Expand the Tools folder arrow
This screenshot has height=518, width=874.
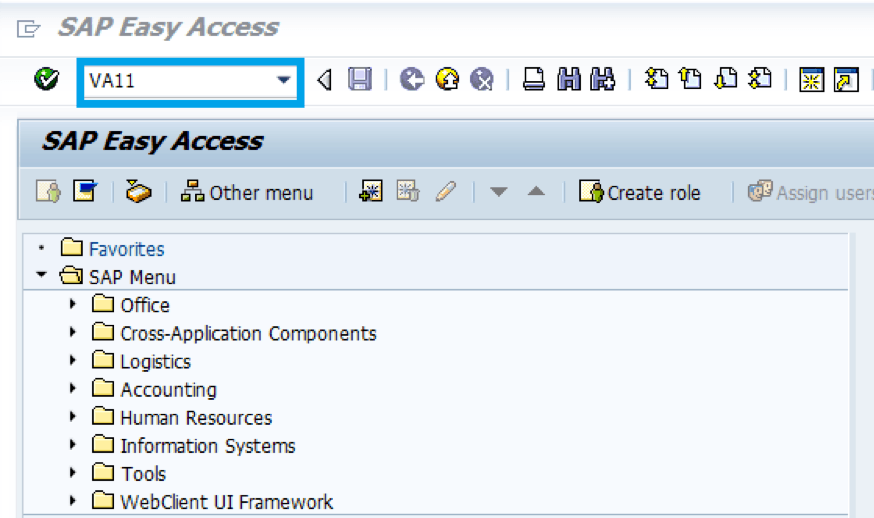click(72, 472)
